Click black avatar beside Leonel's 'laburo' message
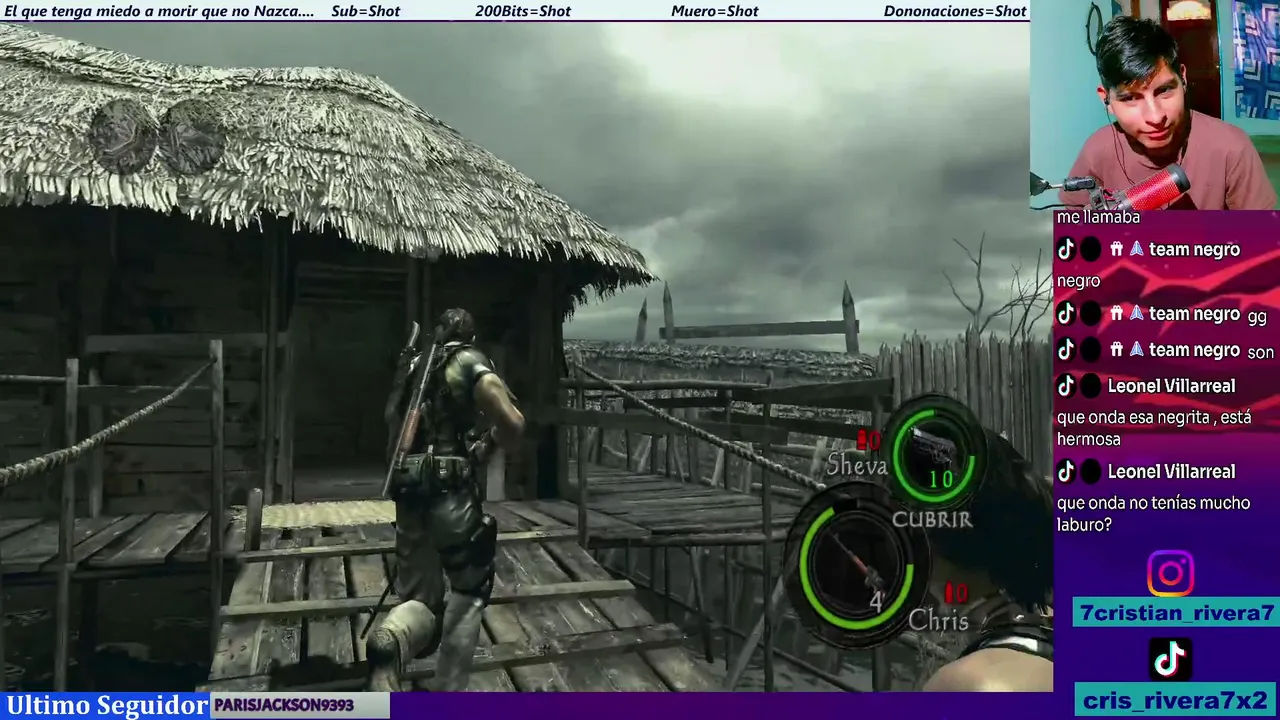The width and height of the screenshot is (1280, 720). click(1091, 472)
